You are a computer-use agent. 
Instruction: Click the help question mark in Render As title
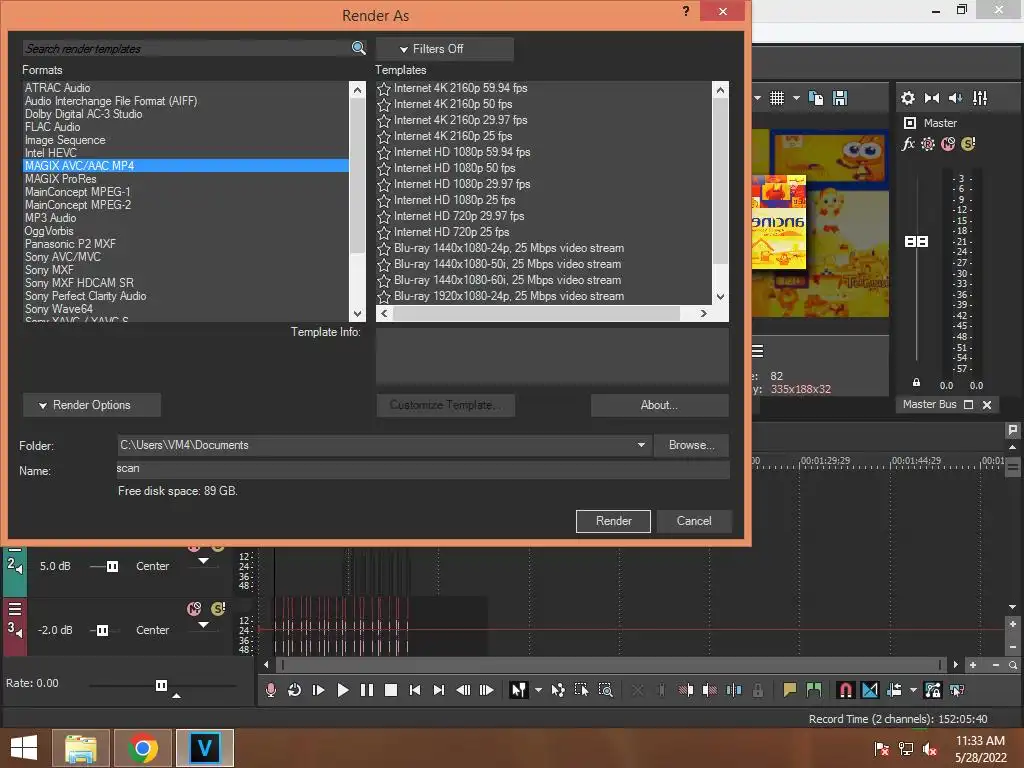(686, 11)
